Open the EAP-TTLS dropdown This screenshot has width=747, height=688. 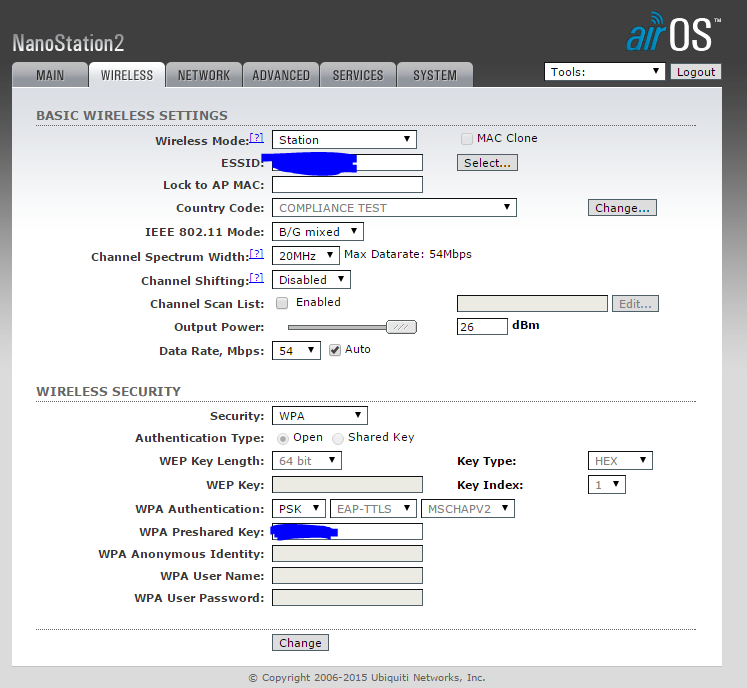tap(374, 508)
